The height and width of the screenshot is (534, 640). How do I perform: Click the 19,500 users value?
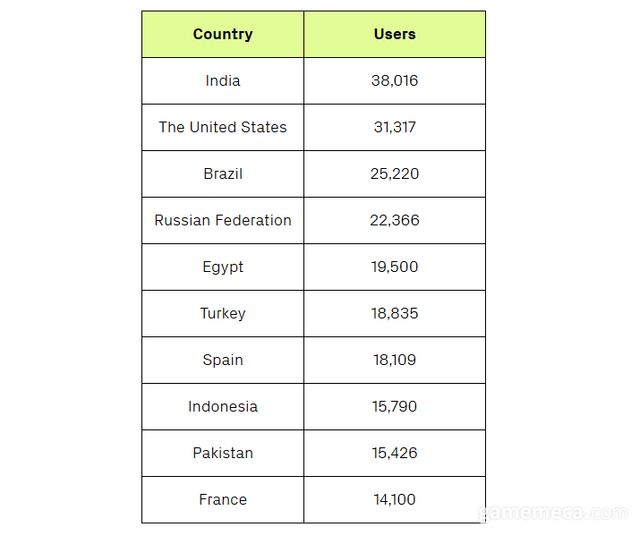[x=394, y=267]
